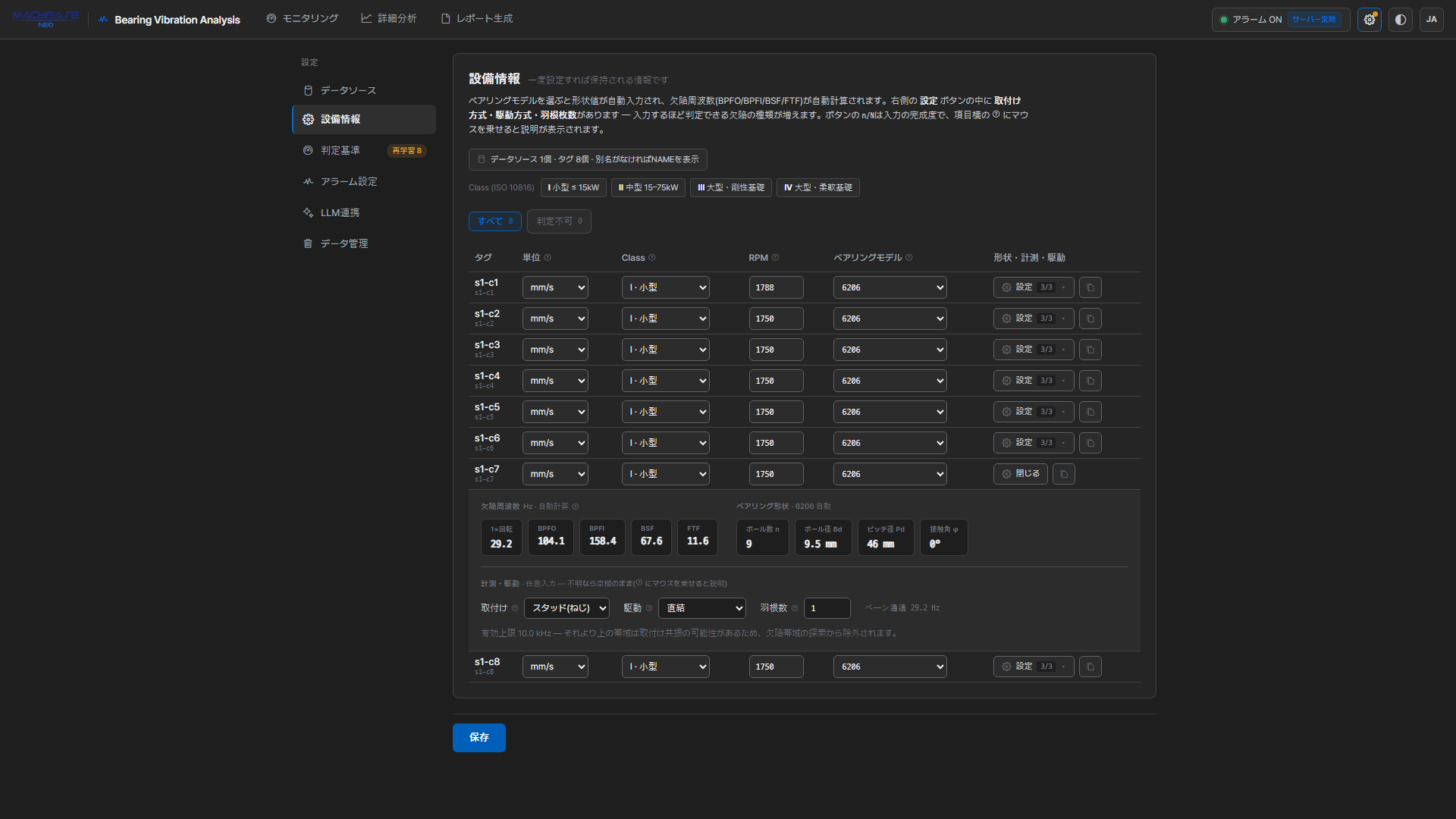Go to the モニタリング tab
Image resolution: width=1456 pixels, height=819 pixels.
(x=302, y=19)
